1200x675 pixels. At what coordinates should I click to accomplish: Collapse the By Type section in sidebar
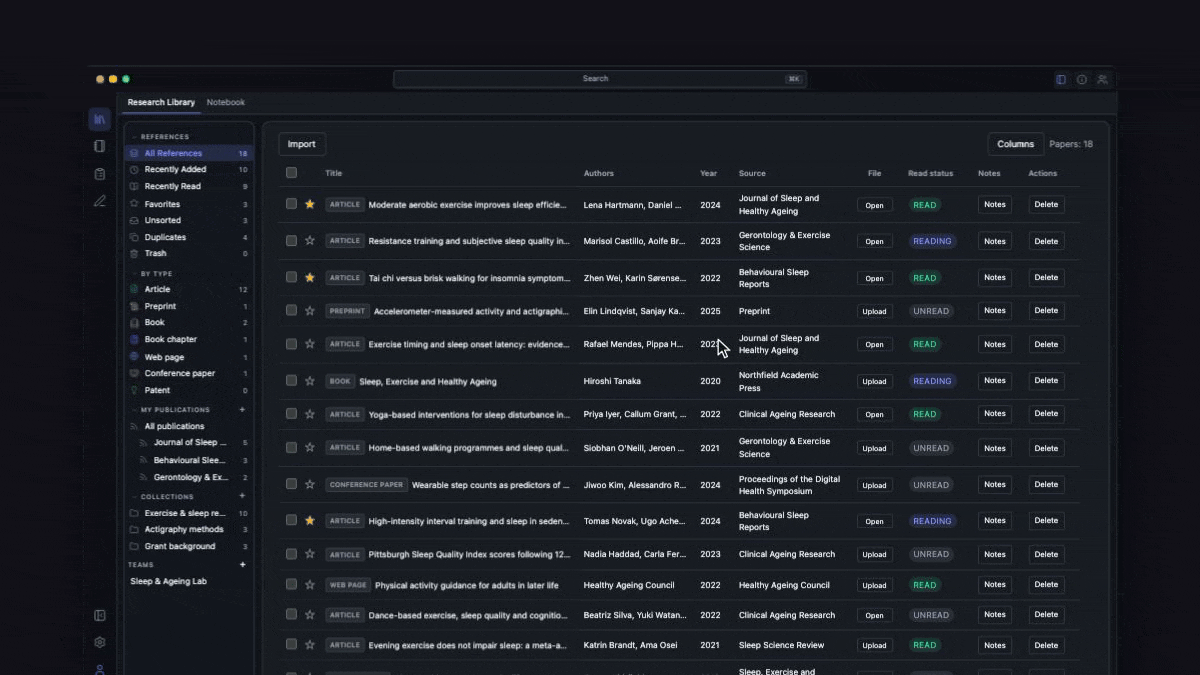point(135,273)
